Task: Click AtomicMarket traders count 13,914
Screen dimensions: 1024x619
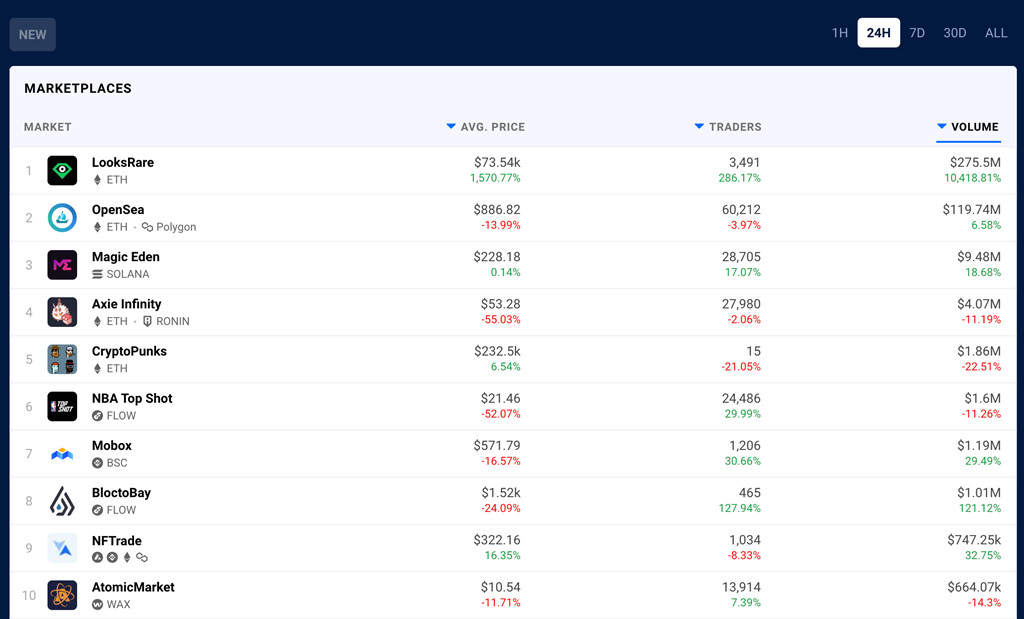Action: click(x=741, y=587)
